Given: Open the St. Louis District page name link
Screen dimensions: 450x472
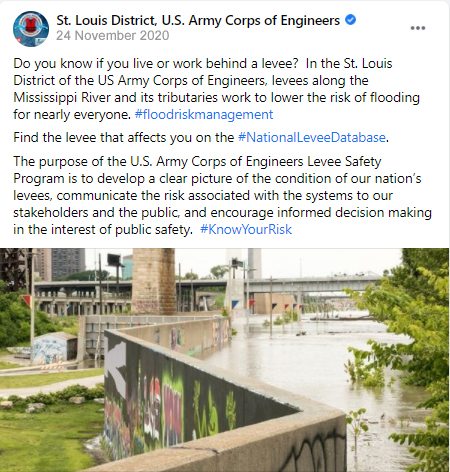Looking at the screenshot, I should click(x=198, y=20).
